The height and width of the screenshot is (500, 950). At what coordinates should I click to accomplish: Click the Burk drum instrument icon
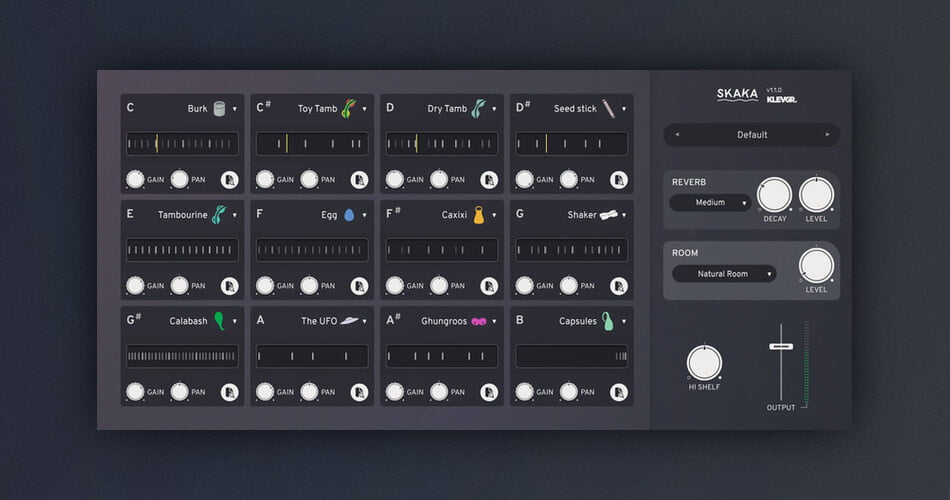(x=219, y=109)
